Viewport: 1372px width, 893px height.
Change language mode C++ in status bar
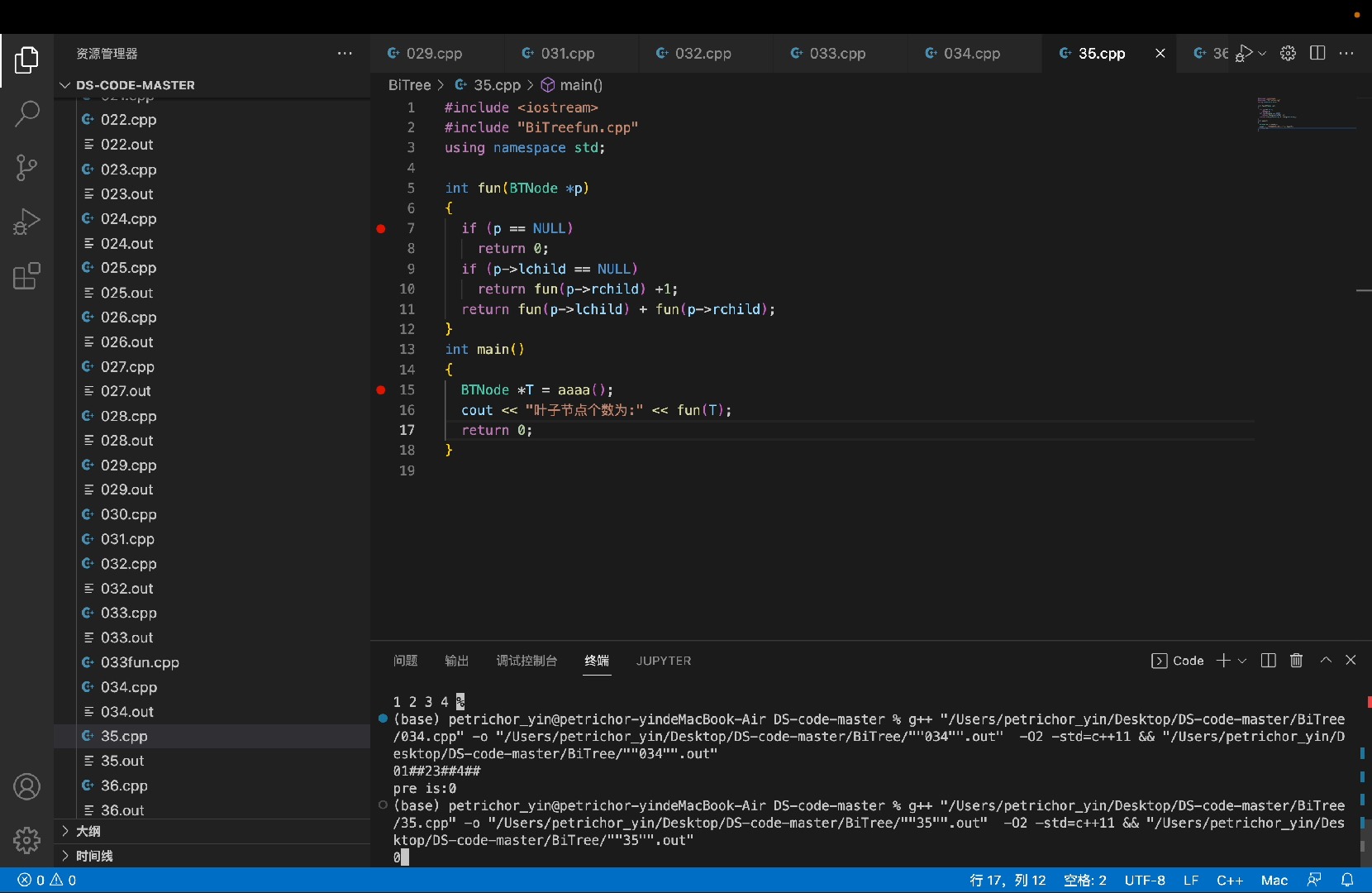pos(1230,881)
